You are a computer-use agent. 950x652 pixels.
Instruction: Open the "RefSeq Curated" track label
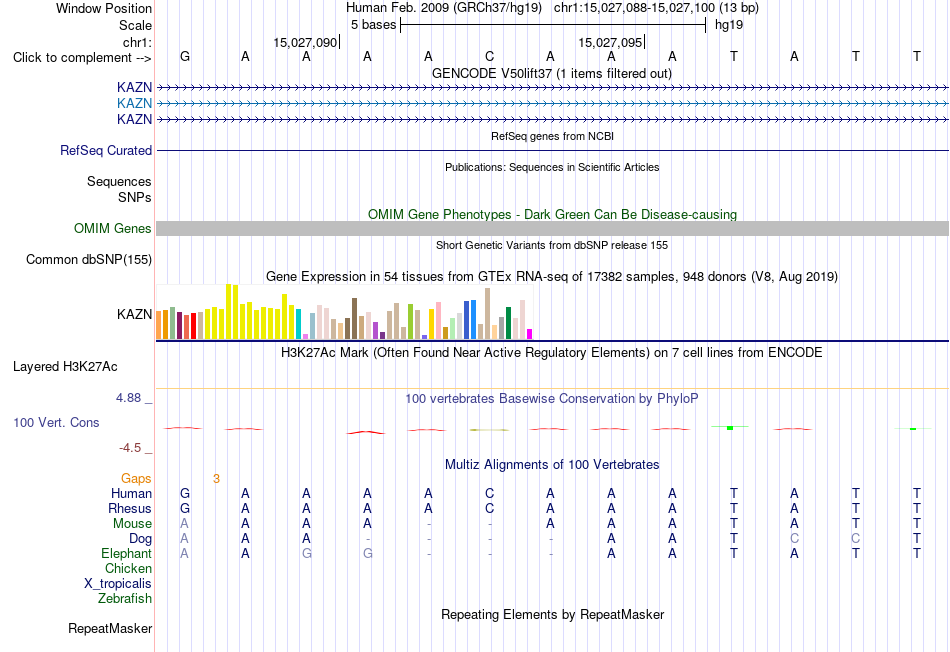tap(106, 150)
